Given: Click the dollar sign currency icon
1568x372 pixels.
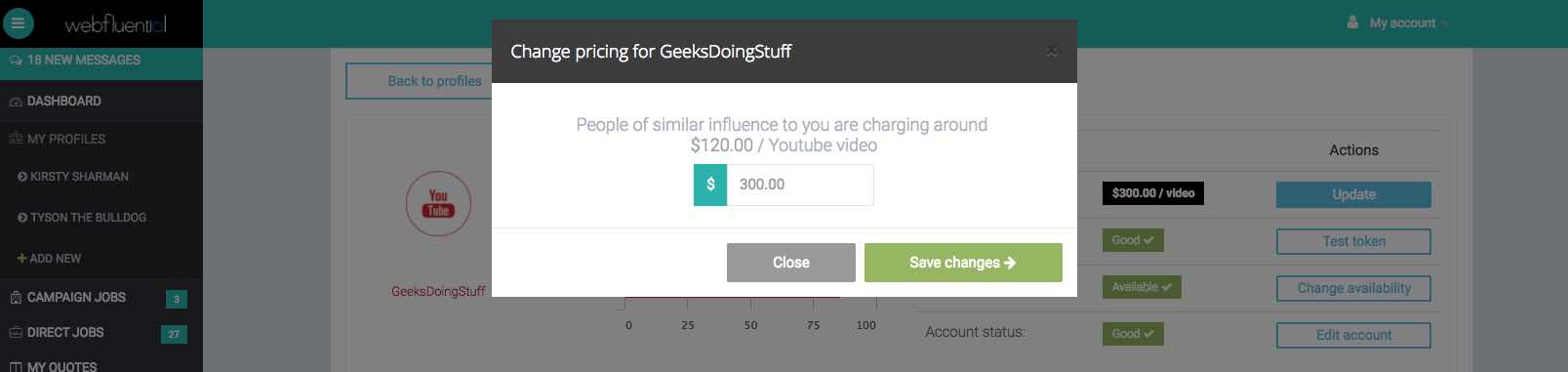Looking at the screenshot, I should (710, 185).
